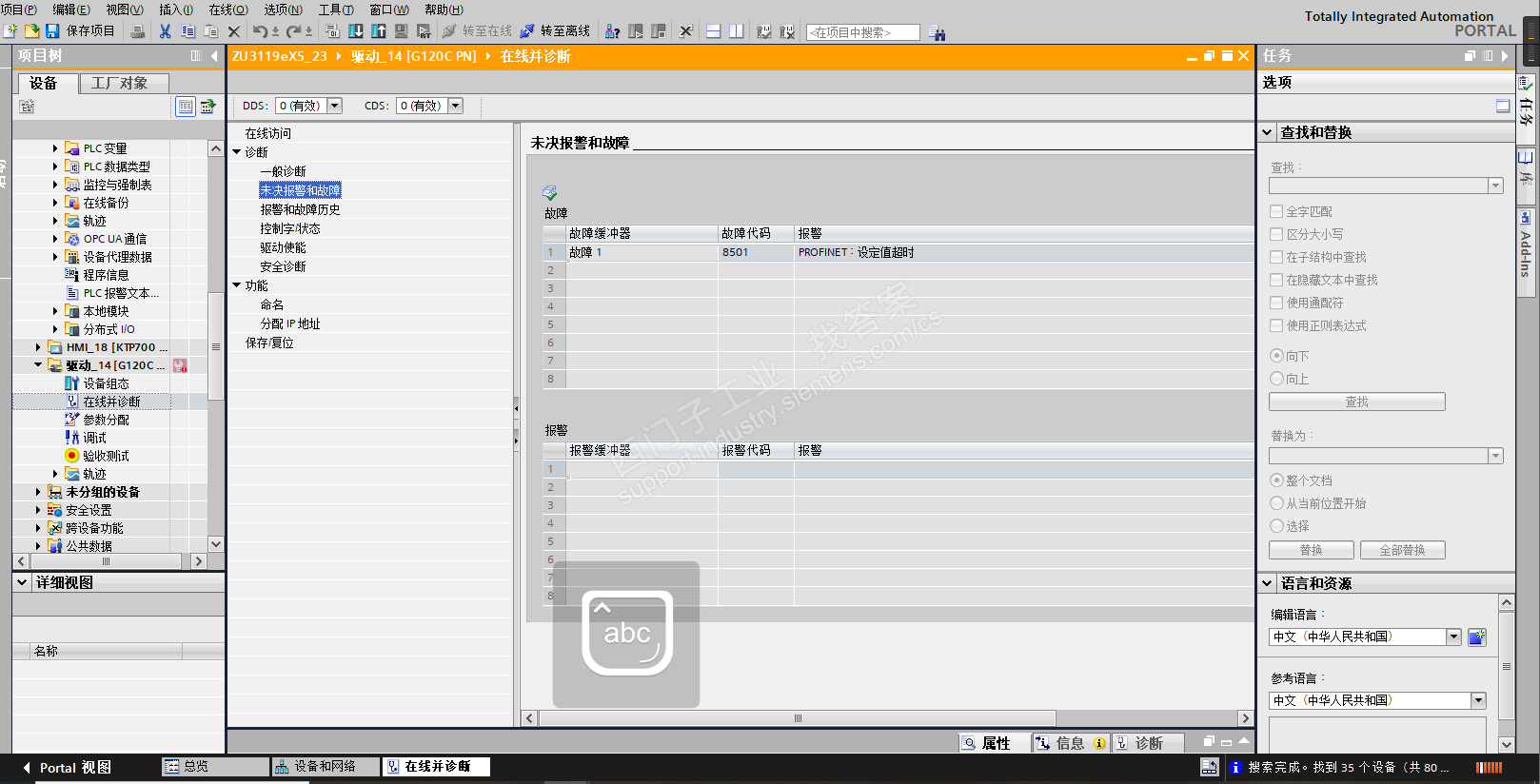The image size is (1540, 784).
Task: Open the 在线(O) menu
Action: (228, 10)
